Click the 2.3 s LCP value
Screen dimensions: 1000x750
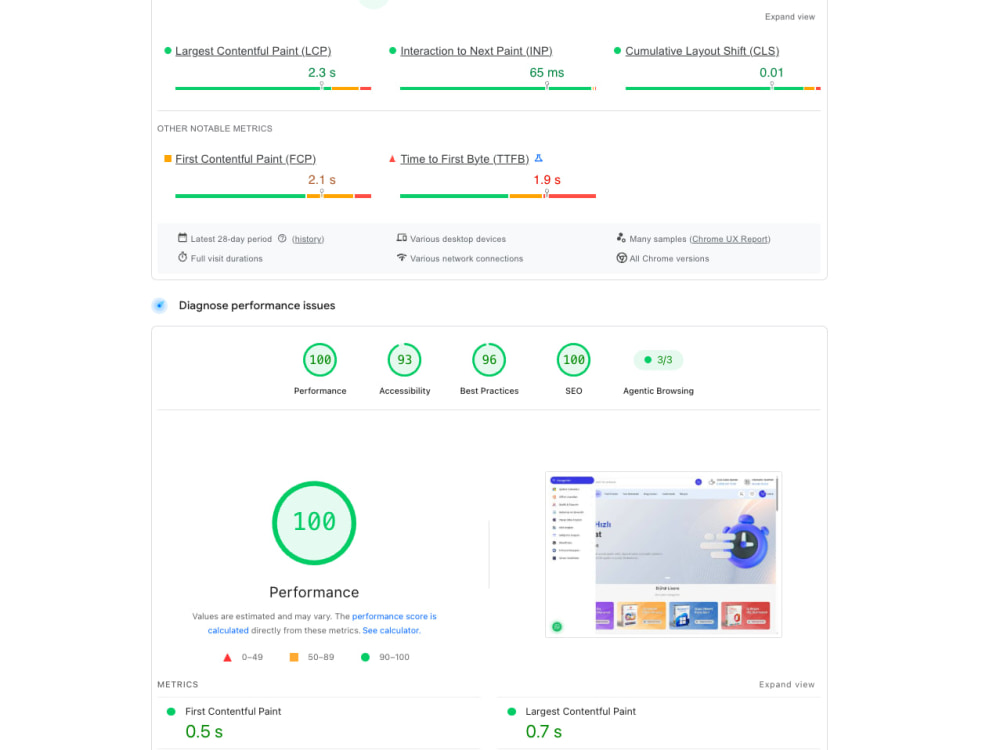coord(321,73)
